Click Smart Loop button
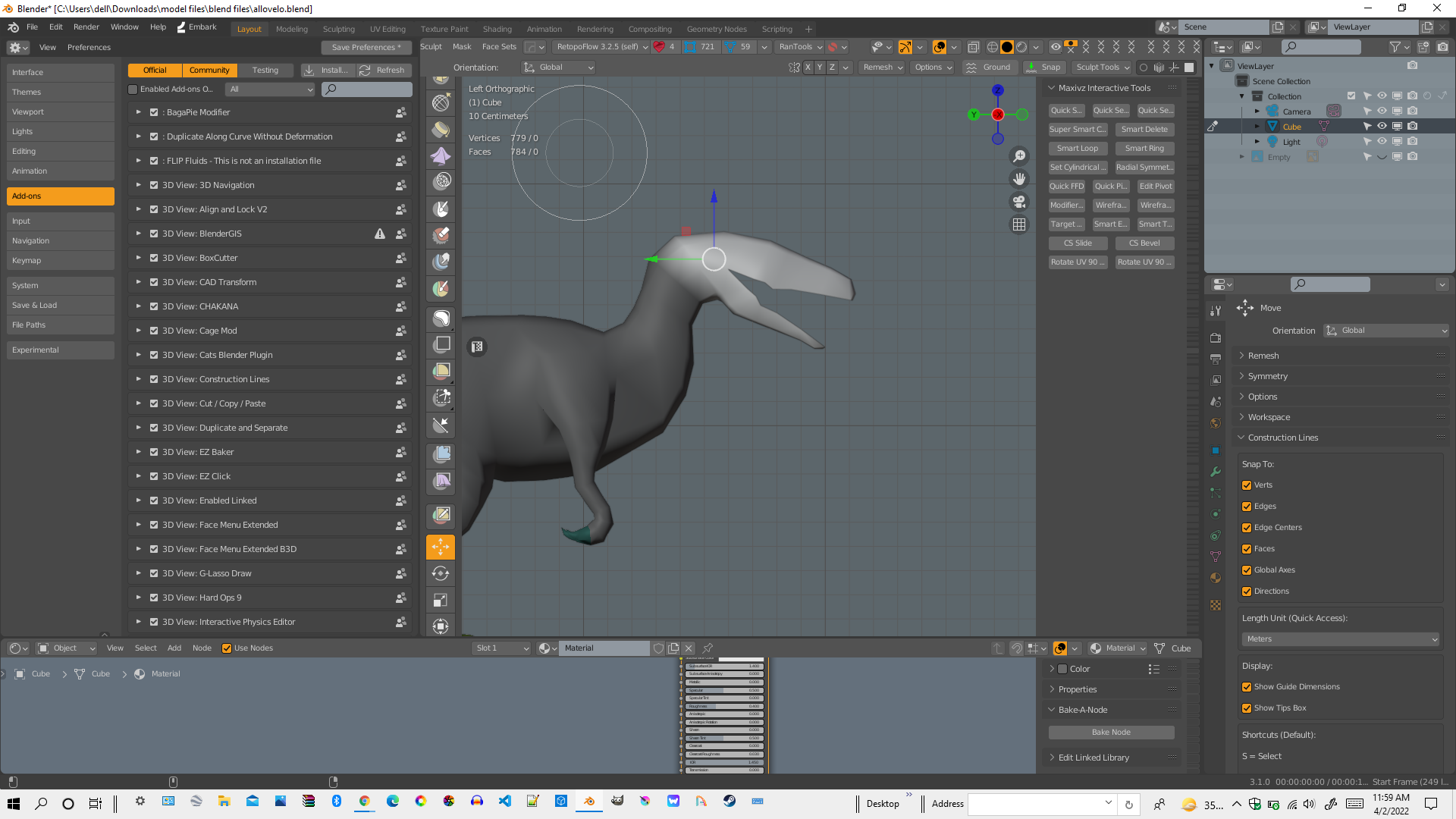Image resolution: width=1456 pixels, height=819 pixels. (1078, 149)
